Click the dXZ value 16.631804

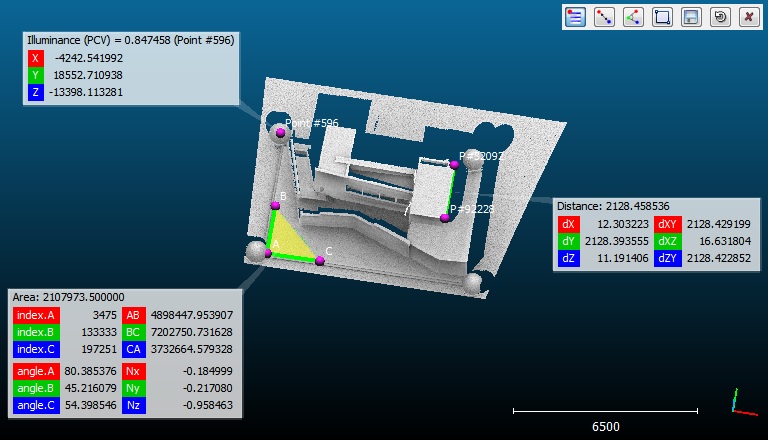[724, 241]
